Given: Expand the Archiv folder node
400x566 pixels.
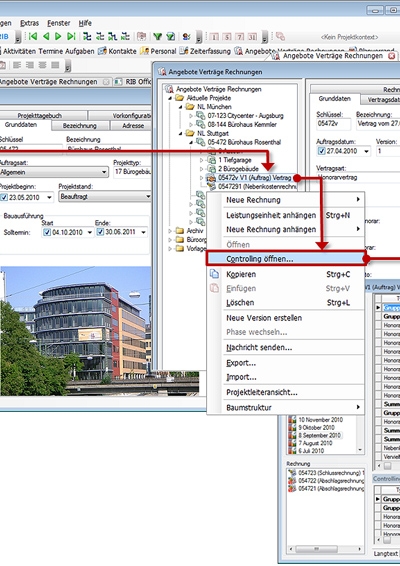Looking at the screenshot, I should tap(170, 230).
